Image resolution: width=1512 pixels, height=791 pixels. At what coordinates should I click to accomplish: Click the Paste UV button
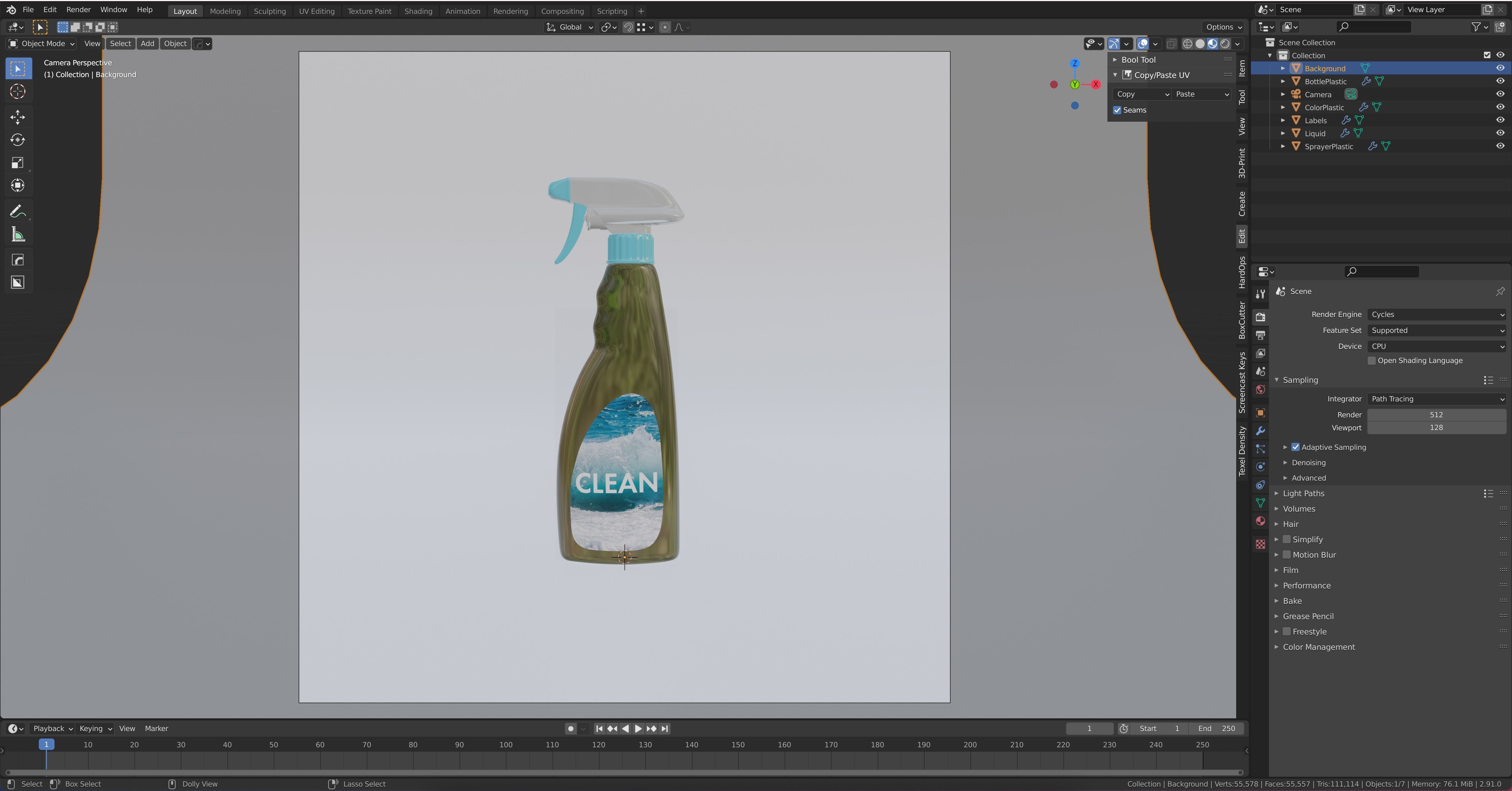click(1201, 95)
